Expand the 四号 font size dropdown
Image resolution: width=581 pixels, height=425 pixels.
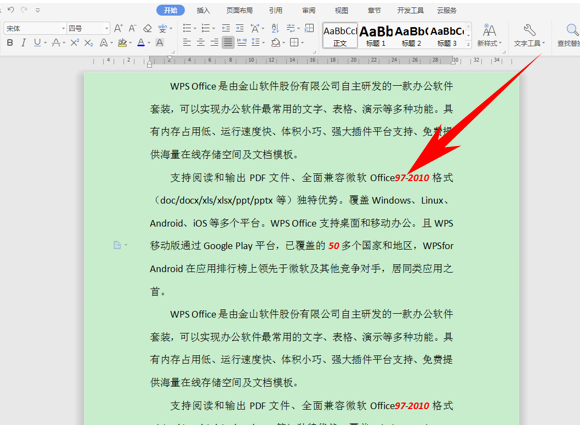(106, 29)
